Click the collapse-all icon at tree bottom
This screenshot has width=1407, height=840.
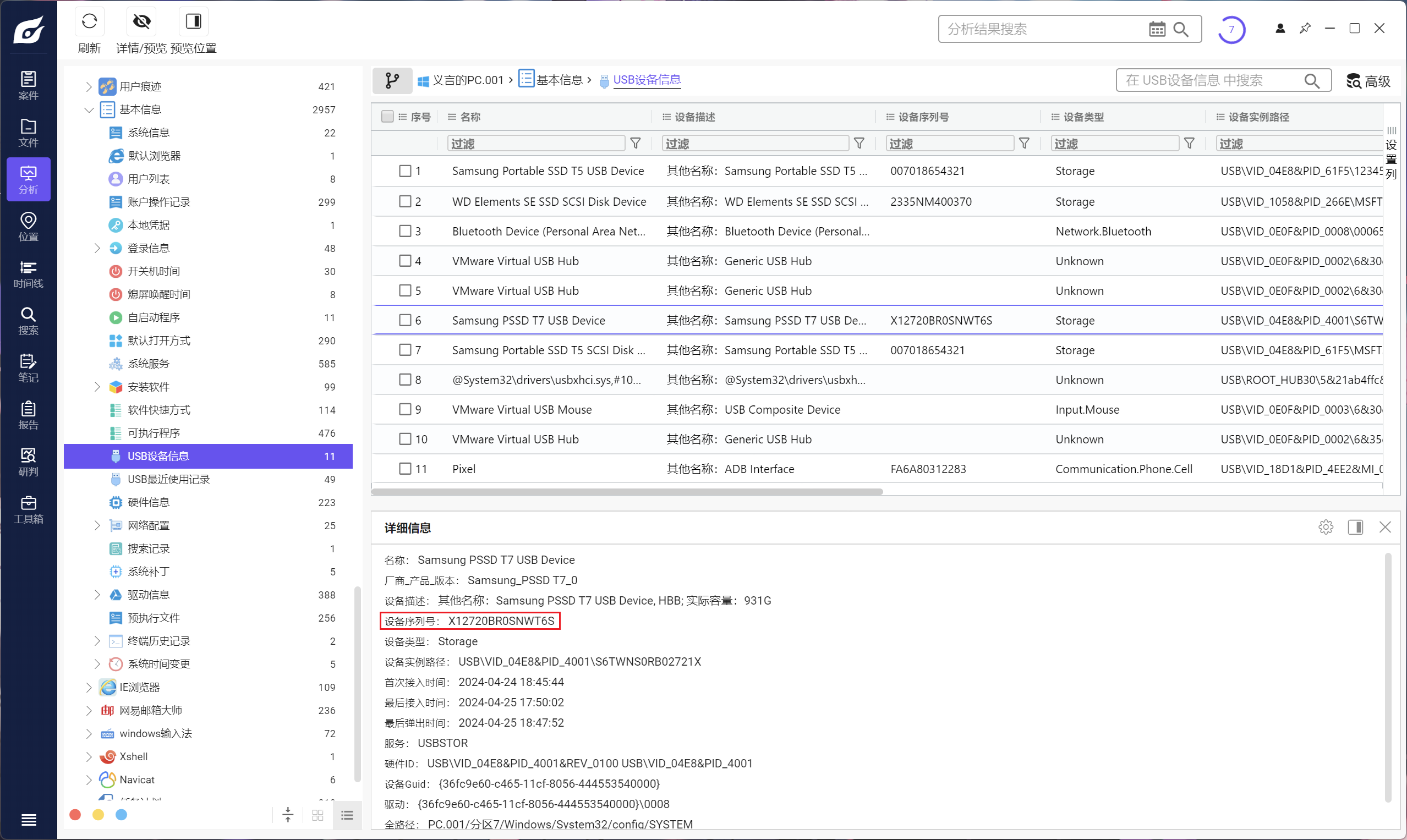pos(288,815)
